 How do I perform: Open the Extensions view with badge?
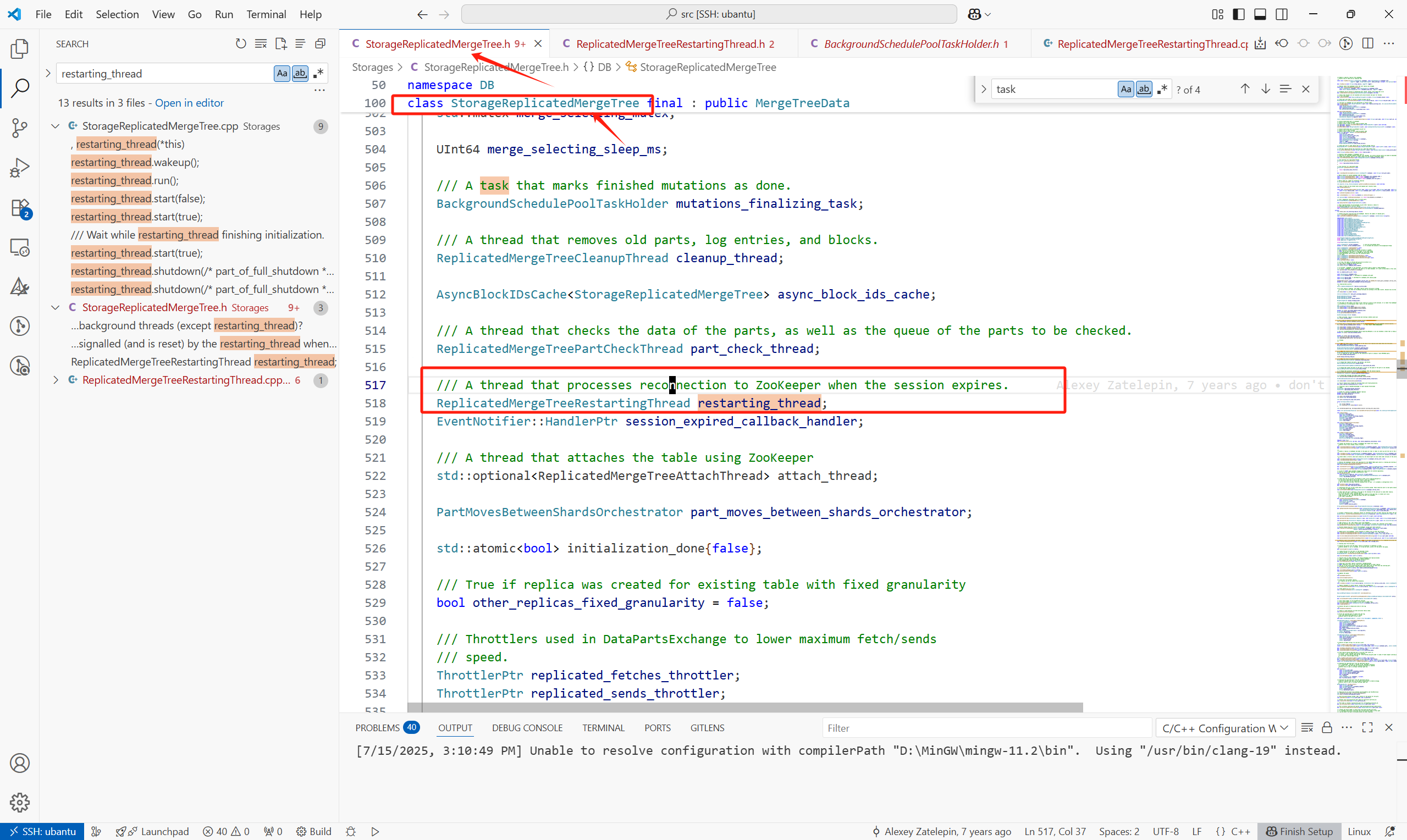[x=19, y=208]
